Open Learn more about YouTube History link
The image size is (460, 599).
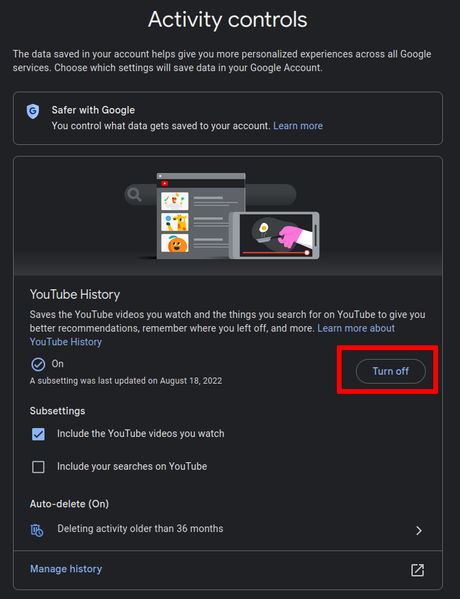[x=356, y=328]
